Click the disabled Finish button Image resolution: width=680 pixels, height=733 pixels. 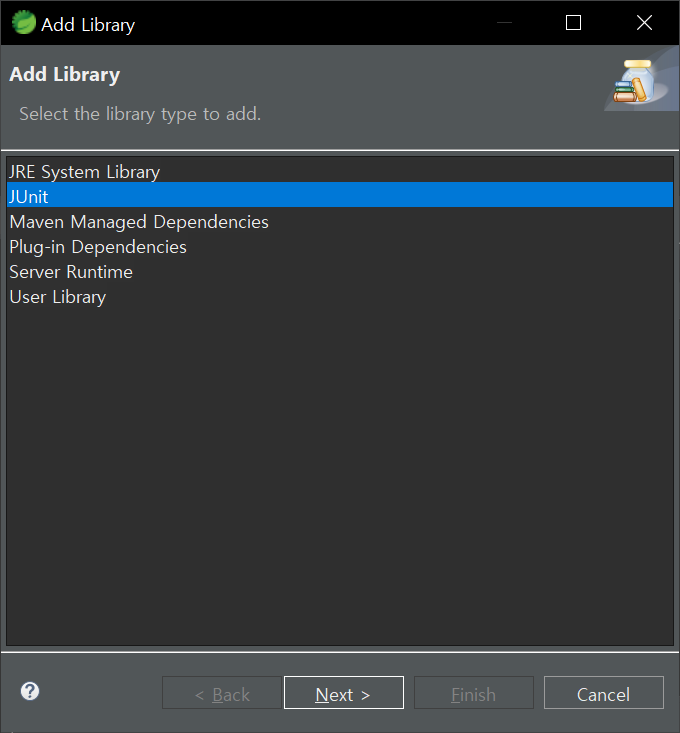coord(473,694)
